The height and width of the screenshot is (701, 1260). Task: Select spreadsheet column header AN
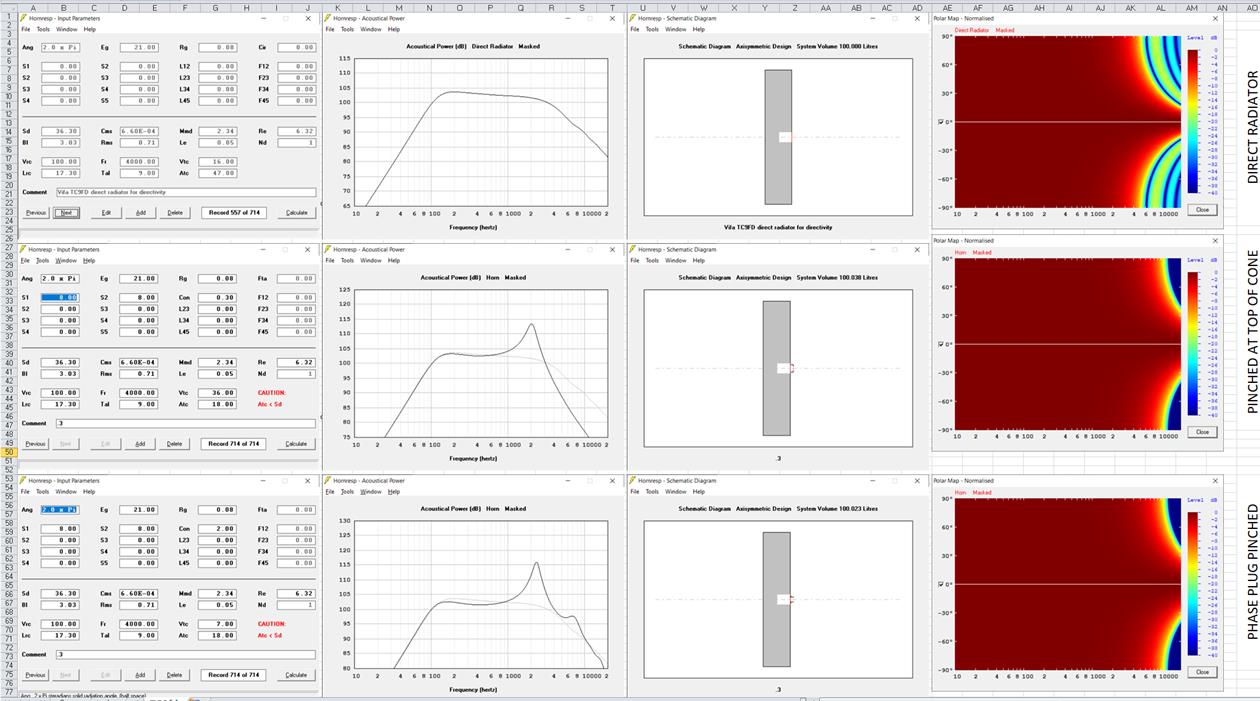click(1222, 7)
